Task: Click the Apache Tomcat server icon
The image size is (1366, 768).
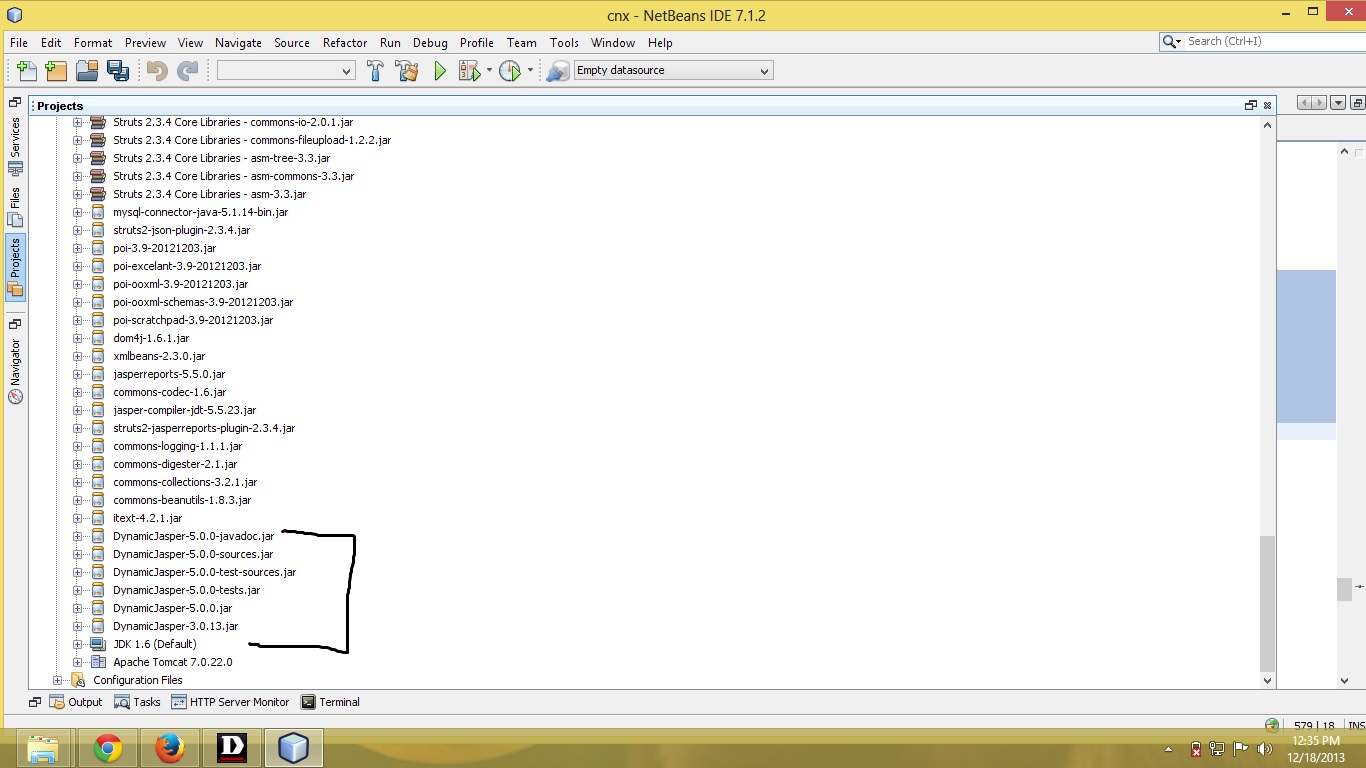Action: 98,662
